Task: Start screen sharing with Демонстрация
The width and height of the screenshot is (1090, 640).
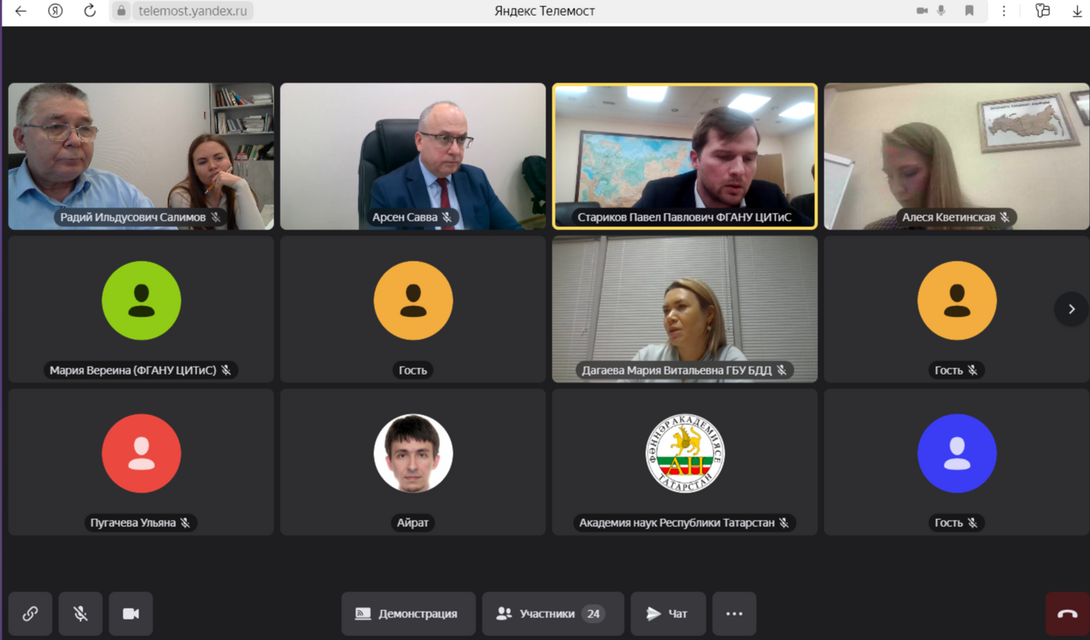Action: point(407,614)
